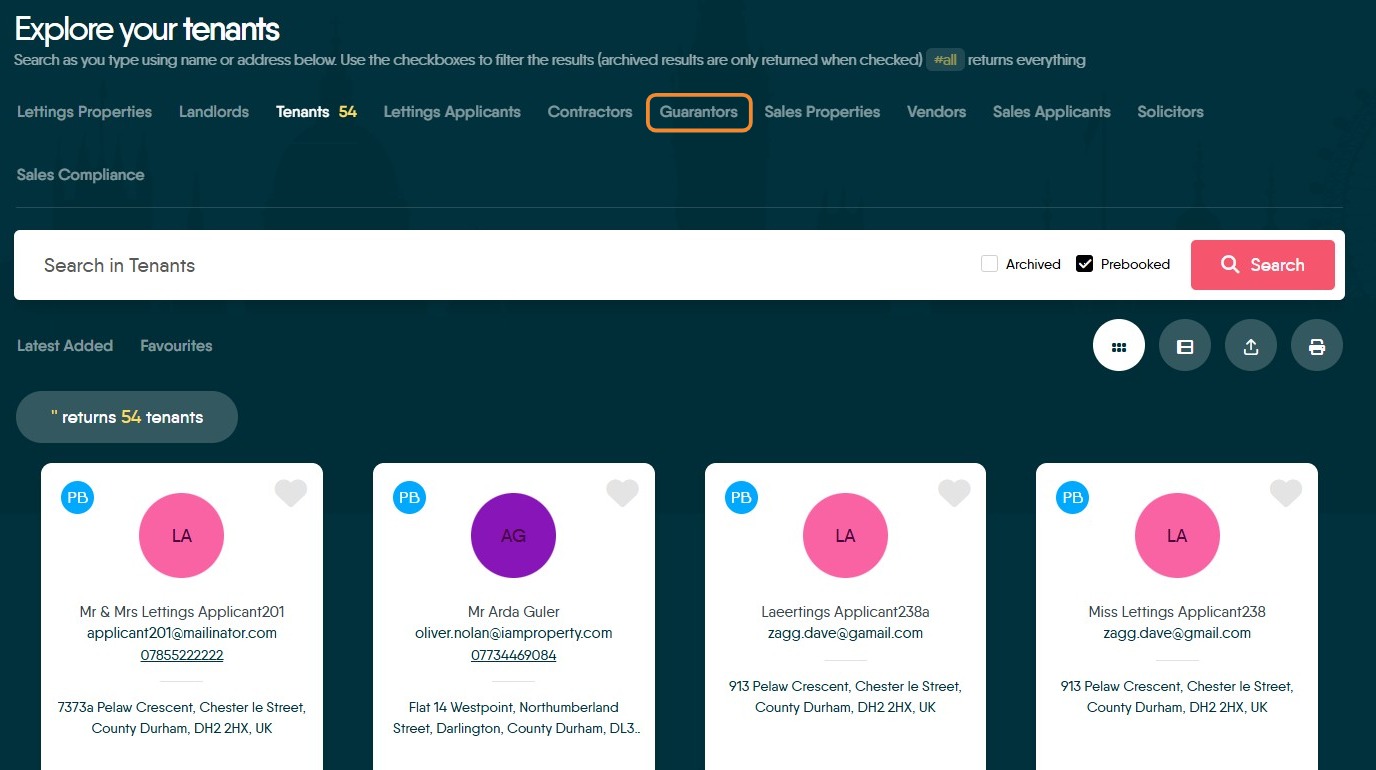
Task: Open Mr Arda Guler purple avatar
Action: pos(513,535)
